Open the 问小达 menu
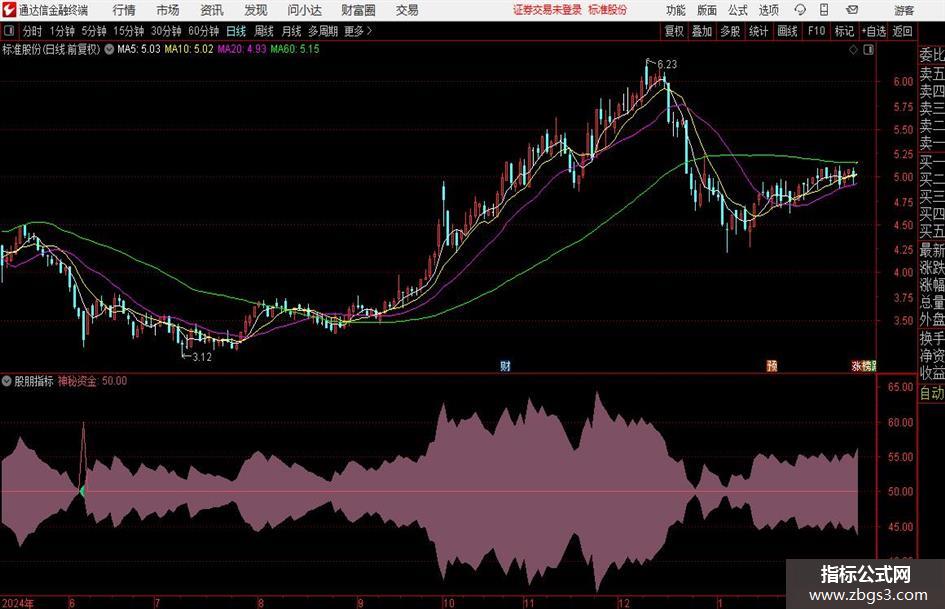Screen dimensions: 945x609 point(304,10)
